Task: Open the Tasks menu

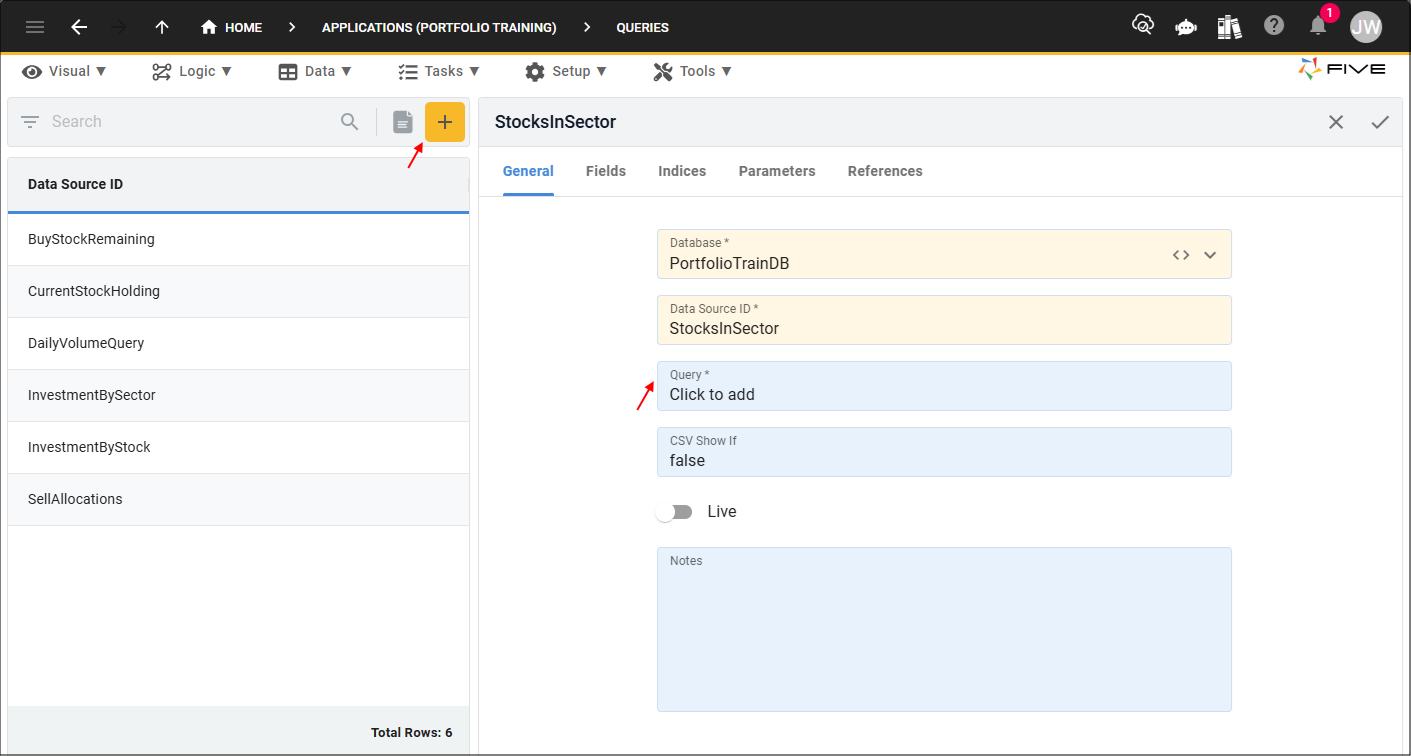Action: point(438,71)
